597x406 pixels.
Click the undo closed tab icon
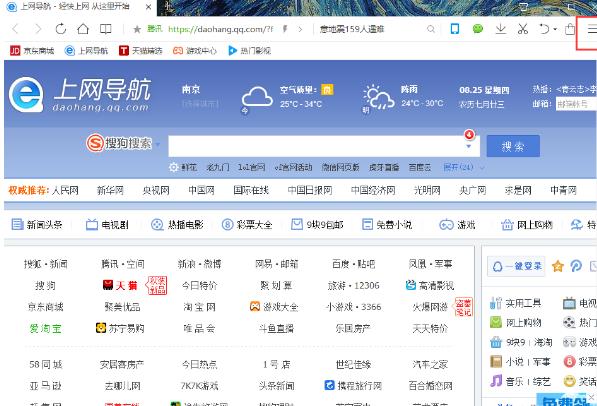tap(544, 29)
